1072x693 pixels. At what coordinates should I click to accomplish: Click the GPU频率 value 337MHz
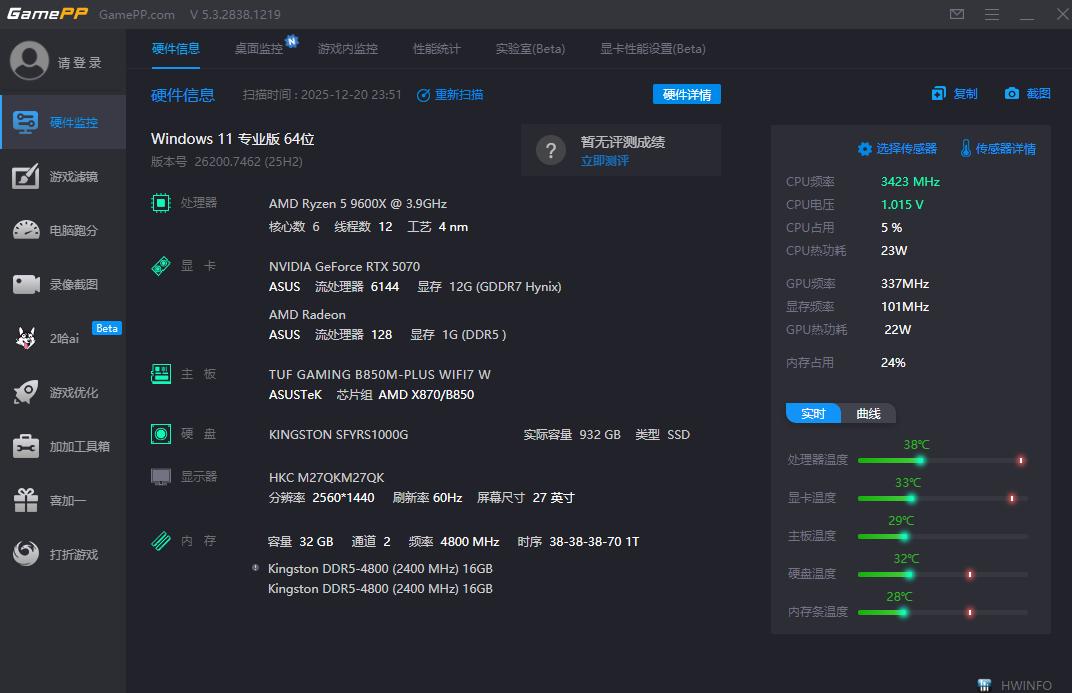click(x=904, y=284)
